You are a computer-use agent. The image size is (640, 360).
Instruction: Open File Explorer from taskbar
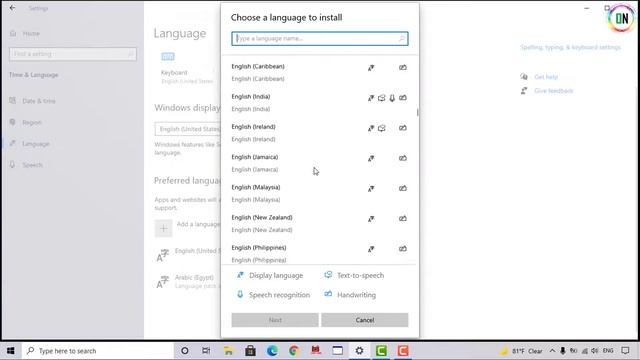(x=228, y=351)
